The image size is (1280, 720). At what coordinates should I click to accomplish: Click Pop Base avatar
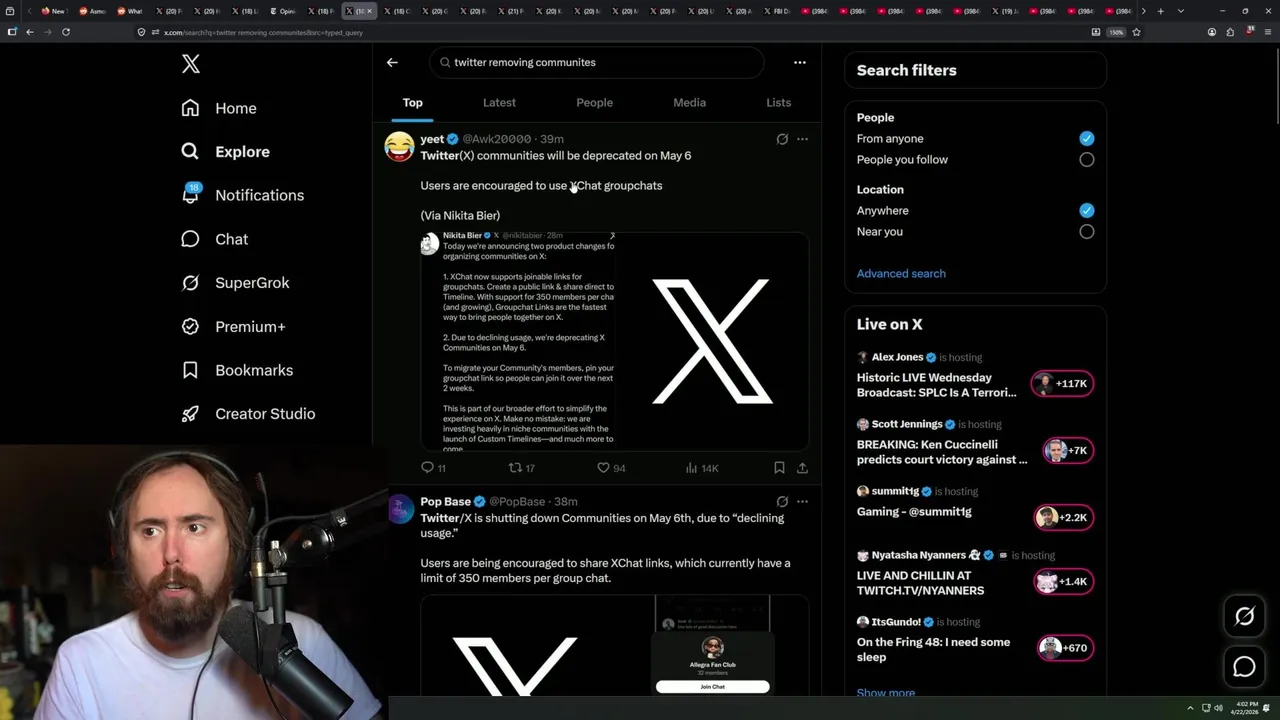pos(400,510)
